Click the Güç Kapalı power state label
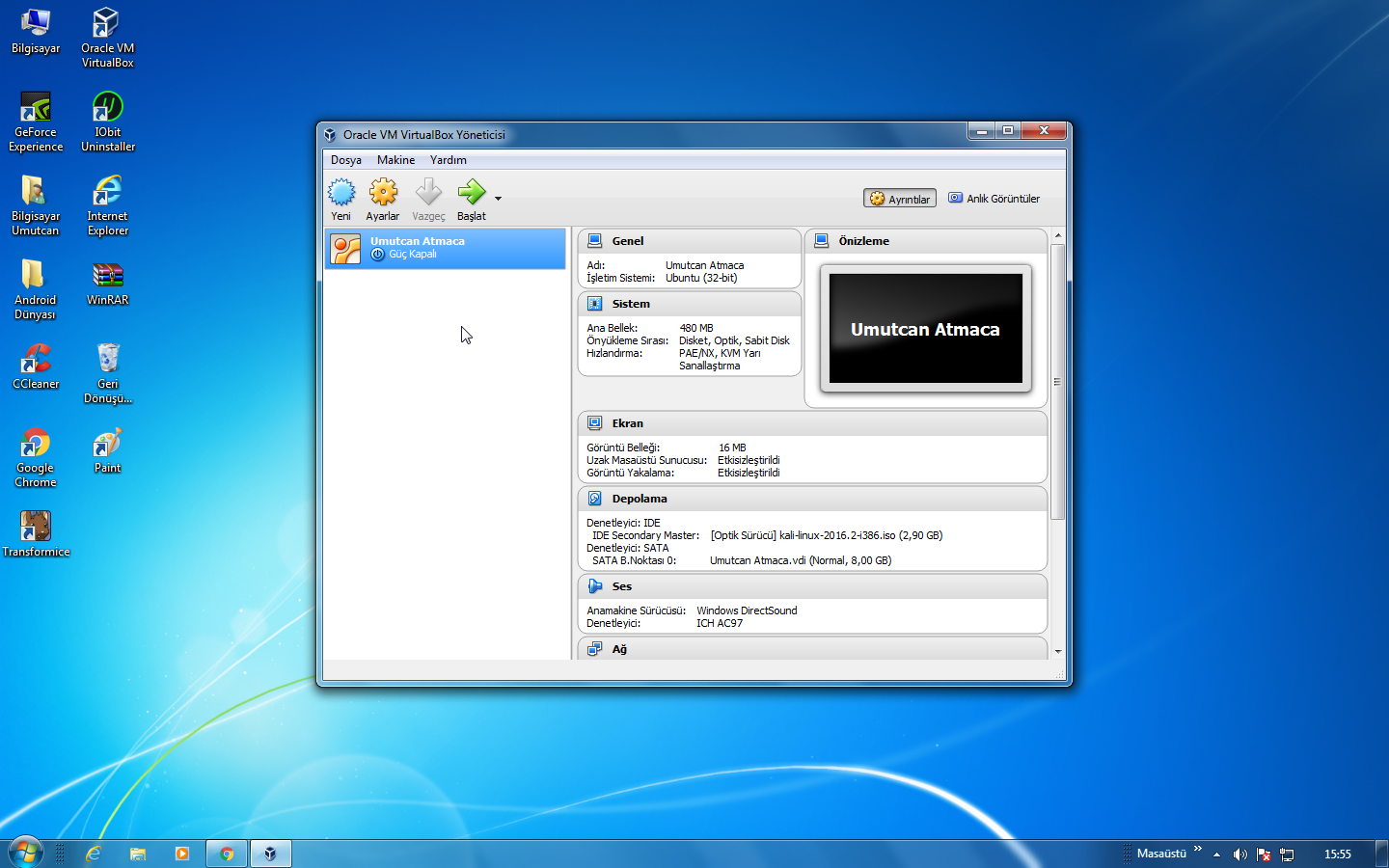 pos(413,255)
